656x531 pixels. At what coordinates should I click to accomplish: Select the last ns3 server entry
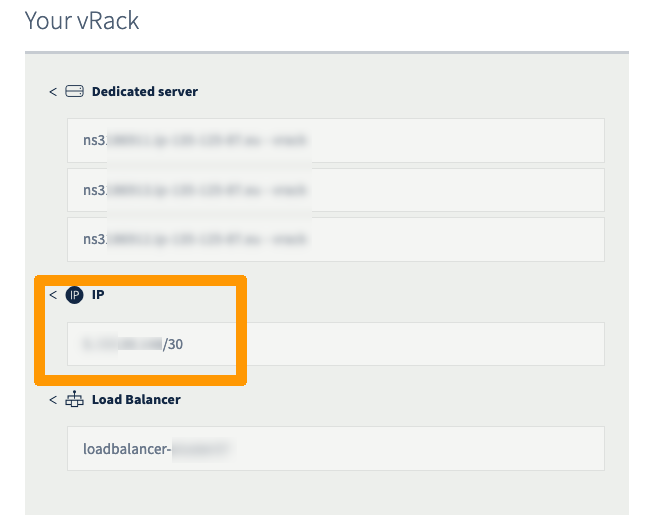335,238
